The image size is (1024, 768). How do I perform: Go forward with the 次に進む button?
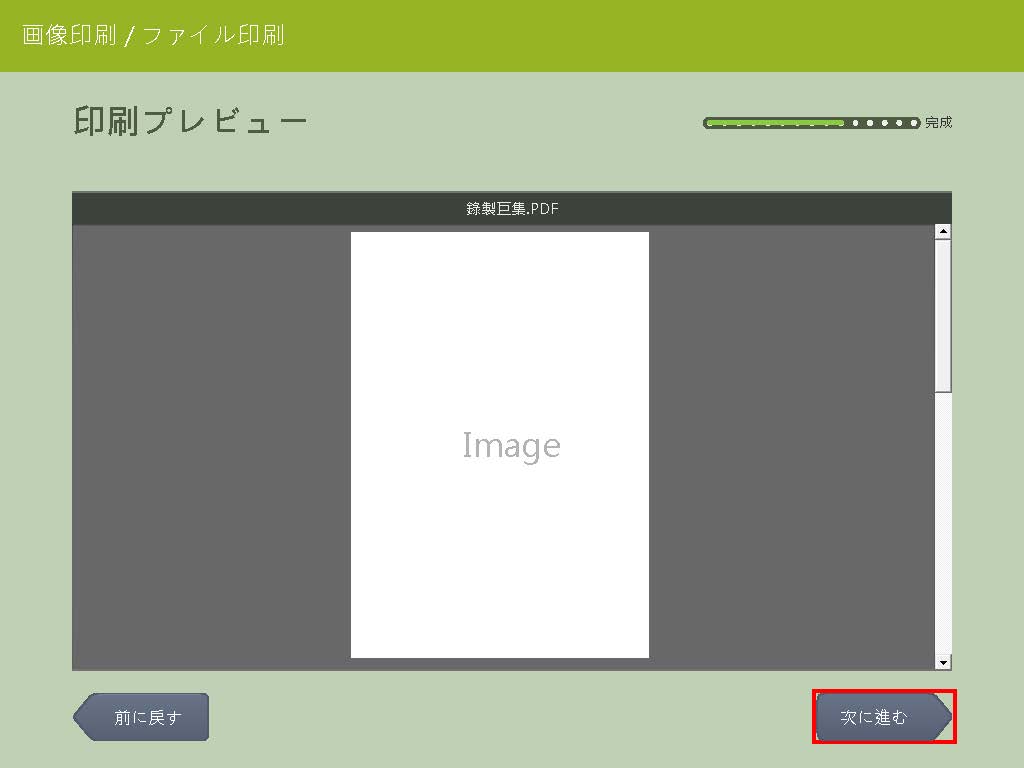tap(884, 717)
